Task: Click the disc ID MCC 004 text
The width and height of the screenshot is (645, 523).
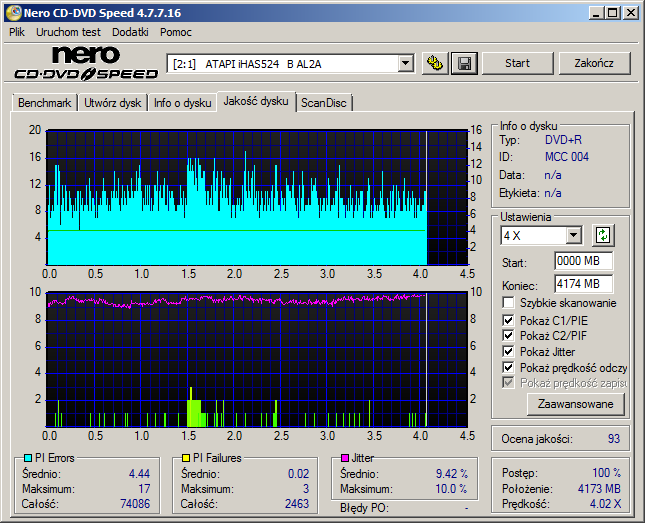Action: point(567,157)
